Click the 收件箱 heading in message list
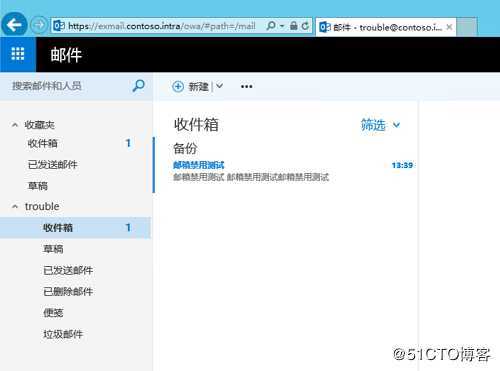The height and width of the screenshot is (371, 500). (x=196, y=125)
